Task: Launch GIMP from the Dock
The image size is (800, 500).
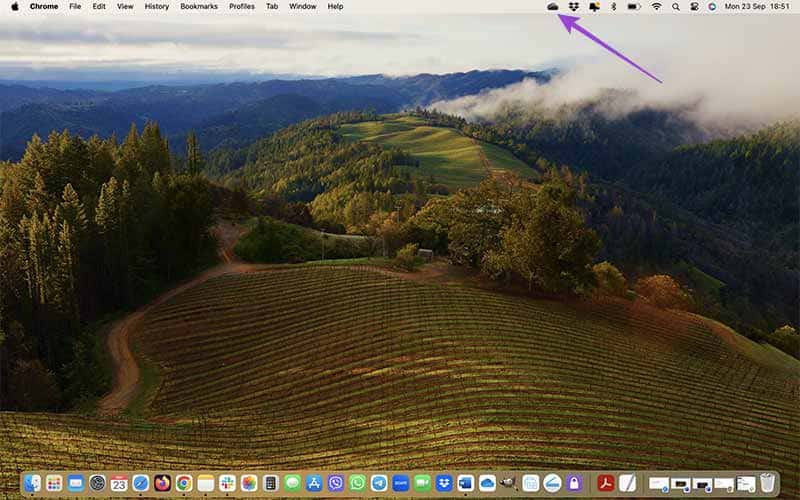Action: (507, 483)
